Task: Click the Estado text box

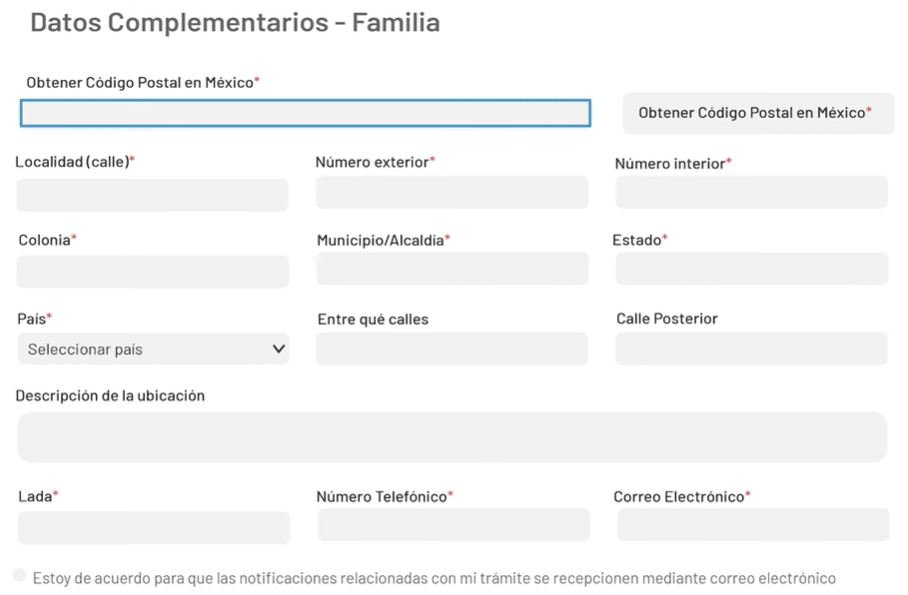Action: [751, 268]
